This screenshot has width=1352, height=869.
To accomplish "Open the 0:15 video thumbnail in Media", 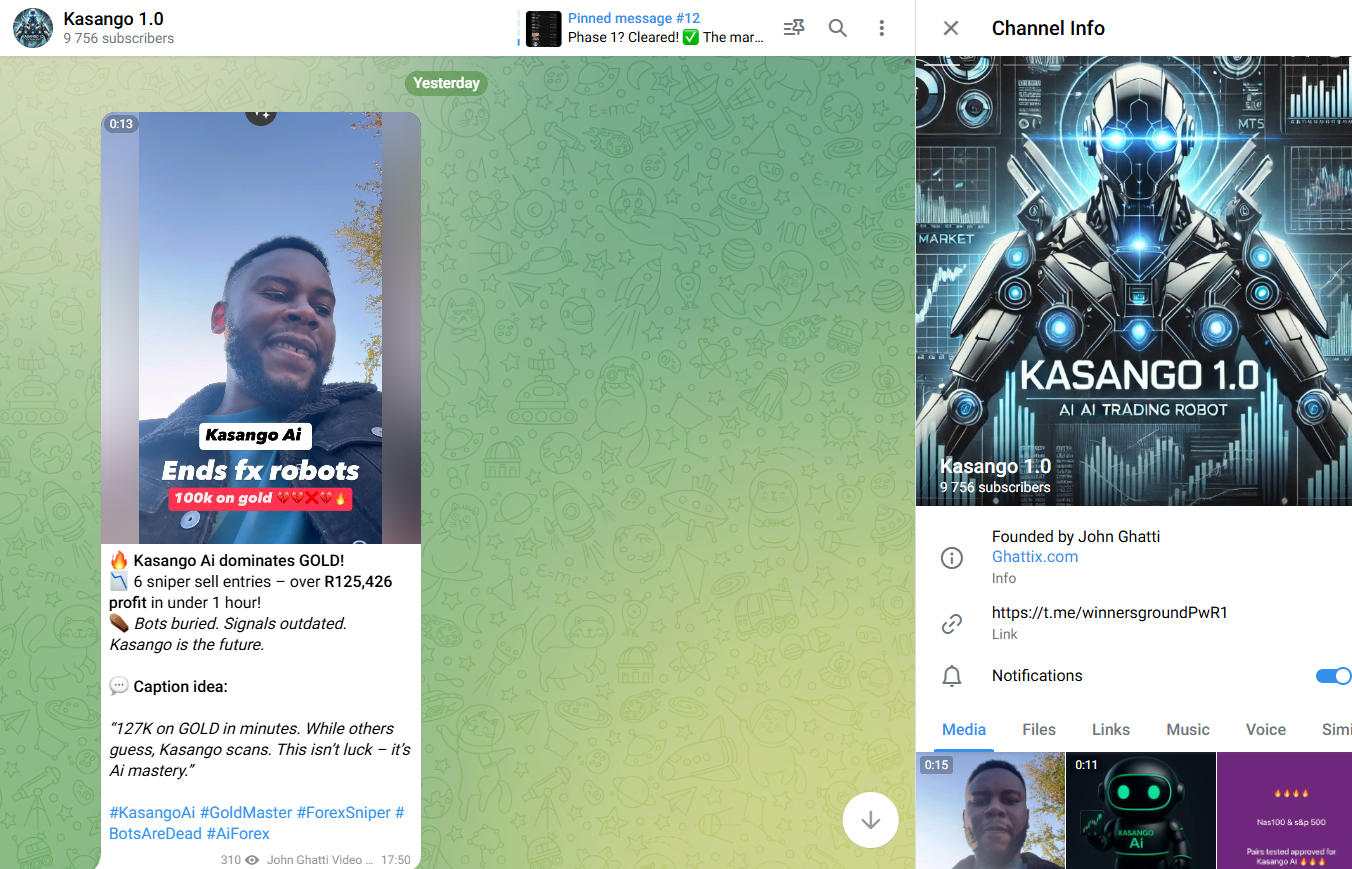I will click(991, 810).
